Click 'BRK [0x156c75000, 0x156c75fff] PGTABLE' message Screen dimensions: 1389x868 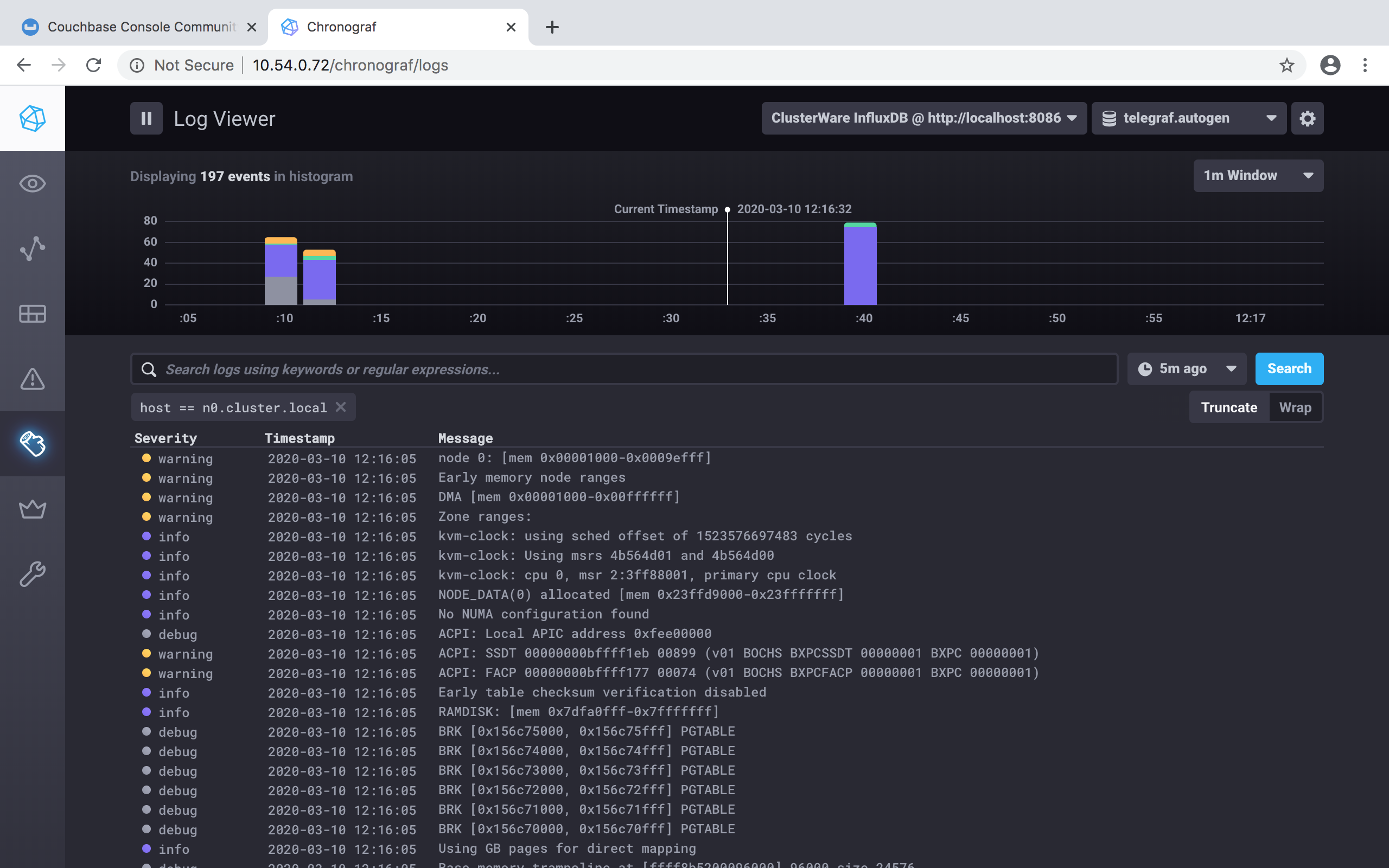[x=587, y=731]
